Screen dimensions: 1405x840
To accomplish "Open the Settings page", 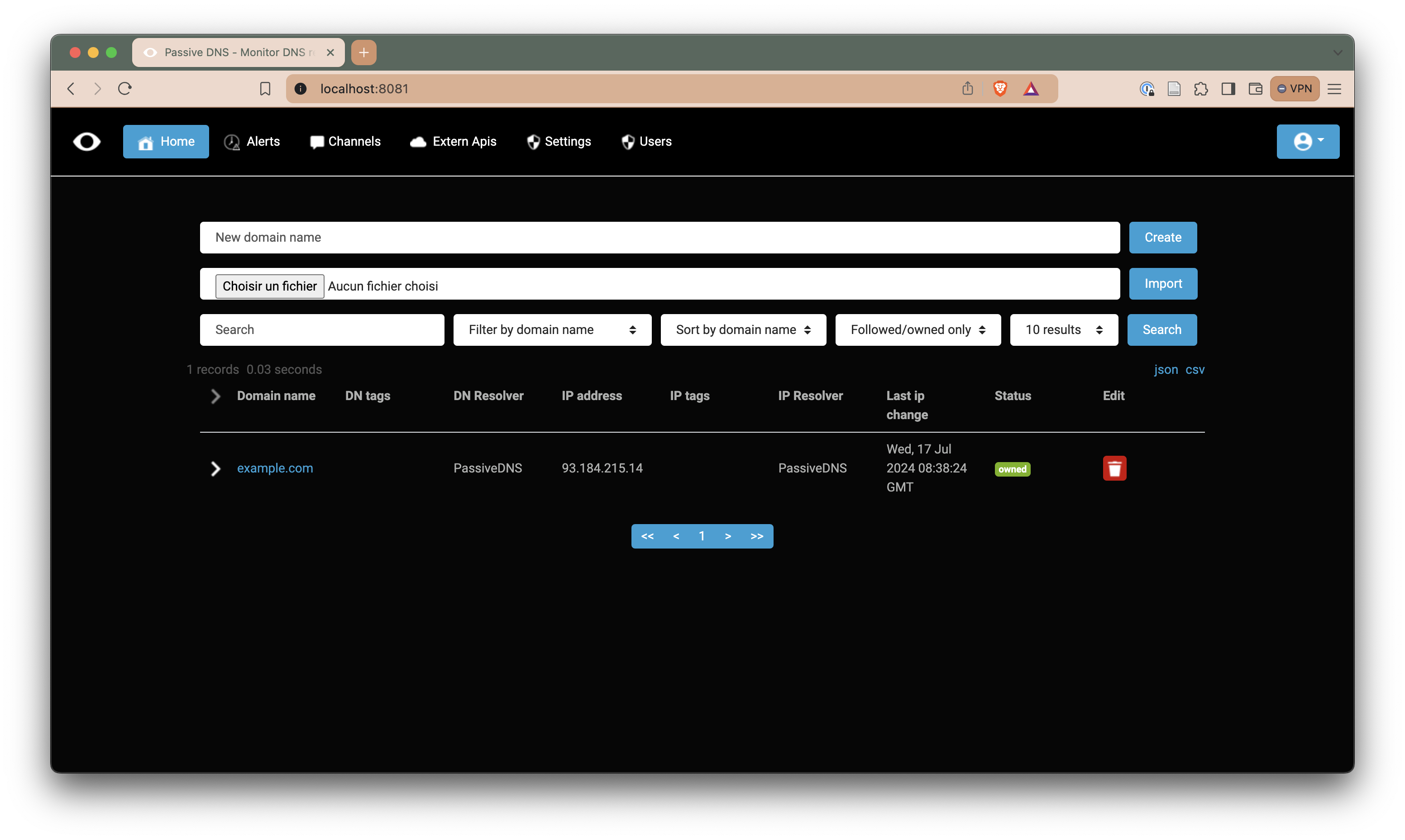I will [559, 142].
